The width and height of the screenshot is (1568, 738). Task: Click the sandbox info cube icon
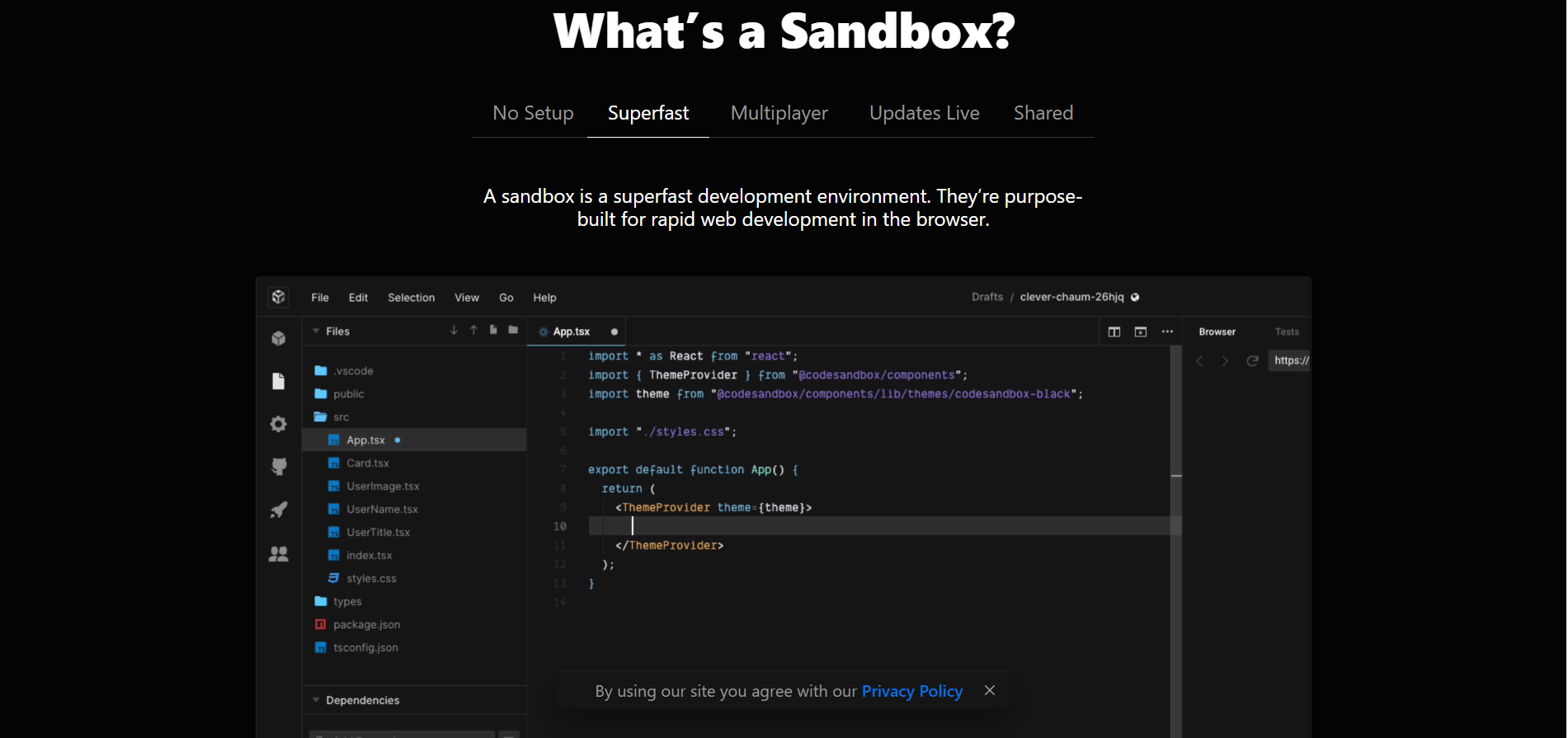pos(279,338)
